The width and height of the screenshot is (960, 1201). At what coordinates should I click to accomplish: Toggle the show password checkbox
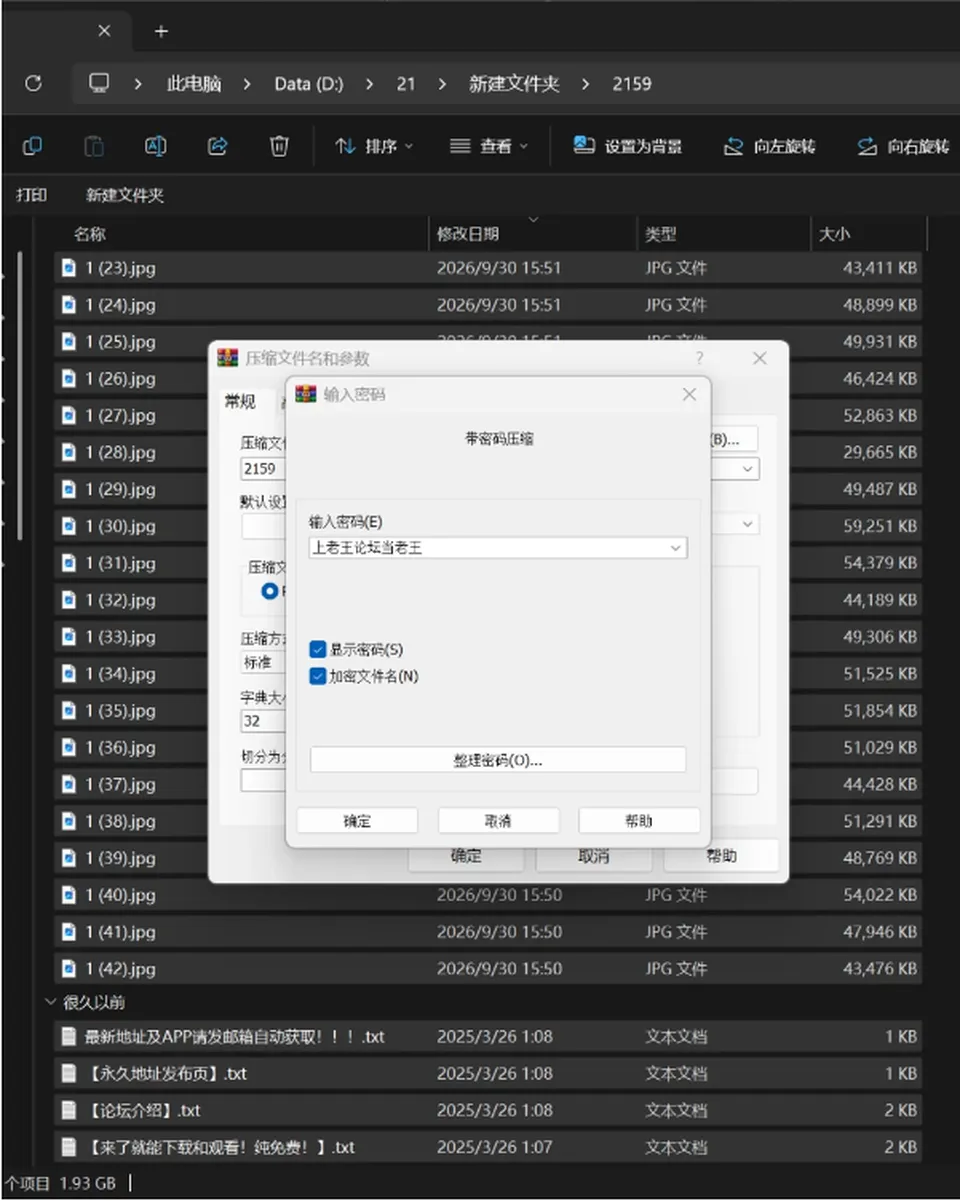(x=317, y=650)
